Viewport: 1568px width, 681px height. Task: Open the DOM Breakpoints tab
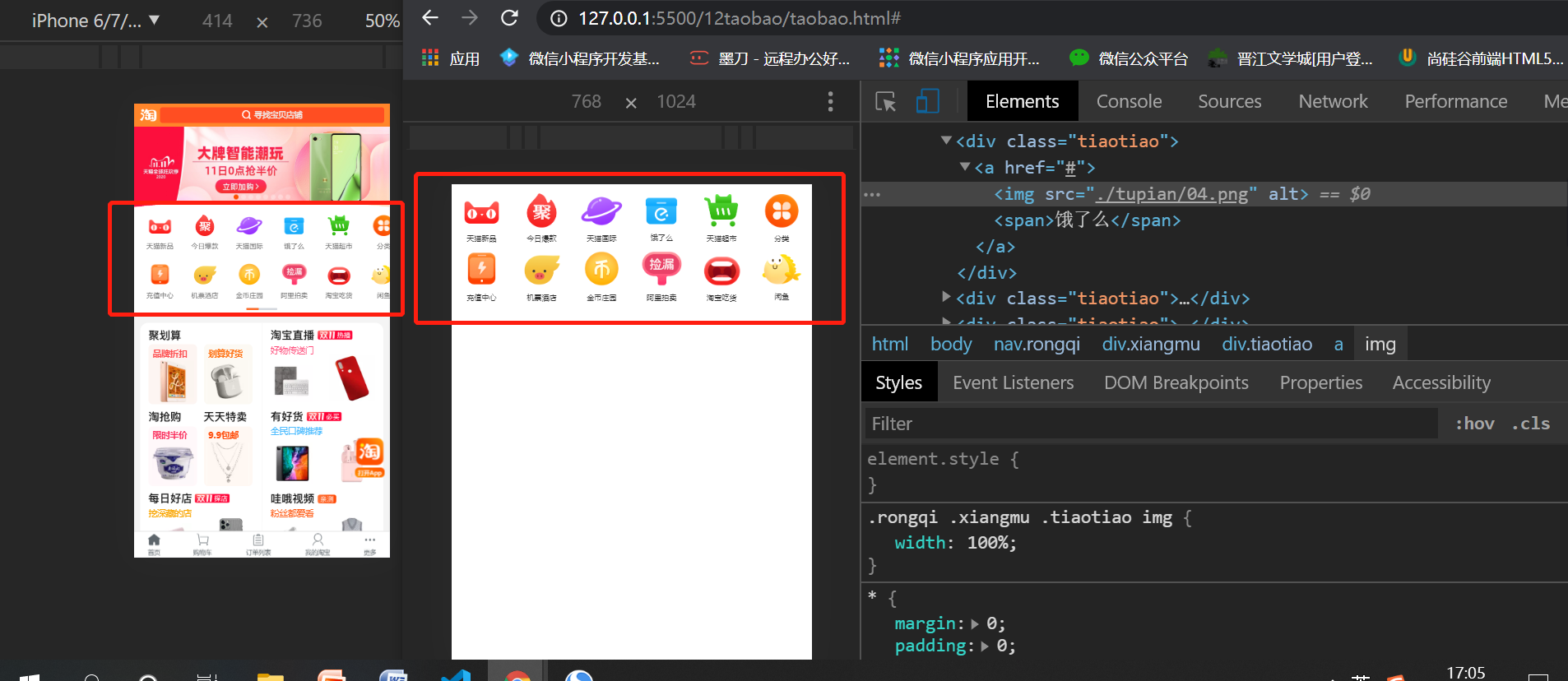coord(1176,382)
